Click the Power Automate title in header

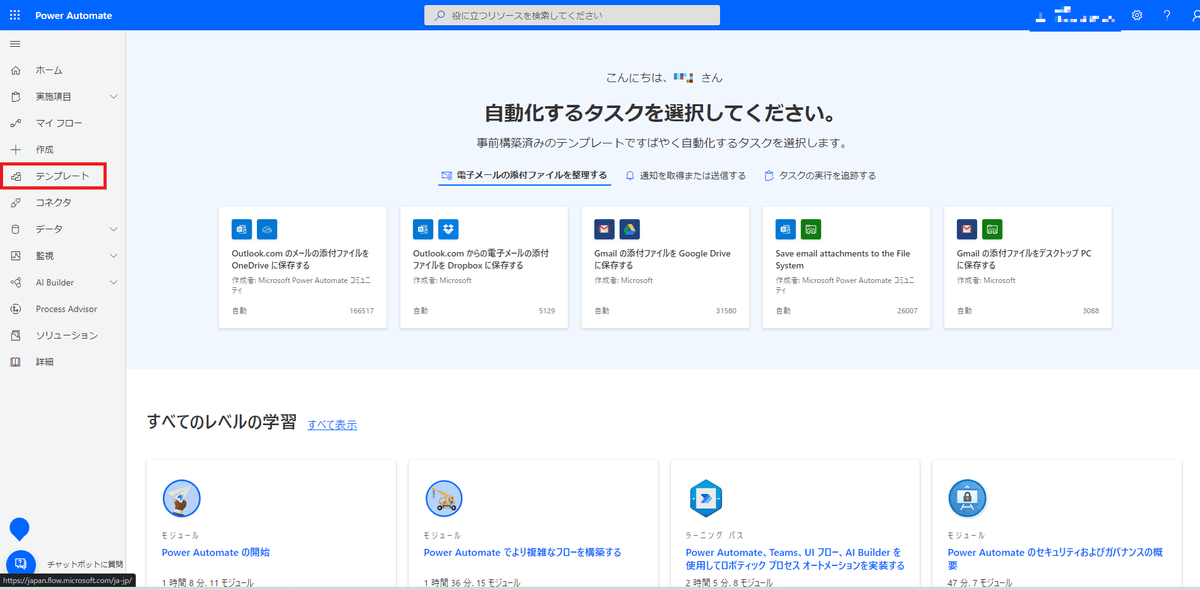coord(74,16)
